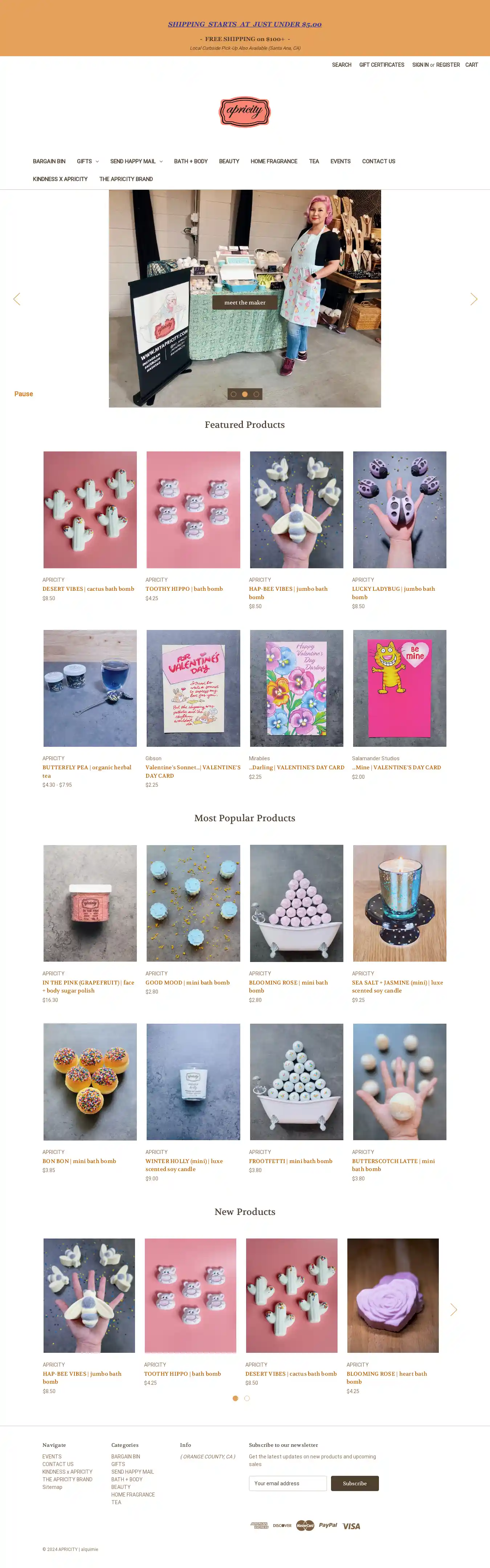Expand the GIFTS menu dropdown
Viewport: 490px width, 1568px height.
87,161
